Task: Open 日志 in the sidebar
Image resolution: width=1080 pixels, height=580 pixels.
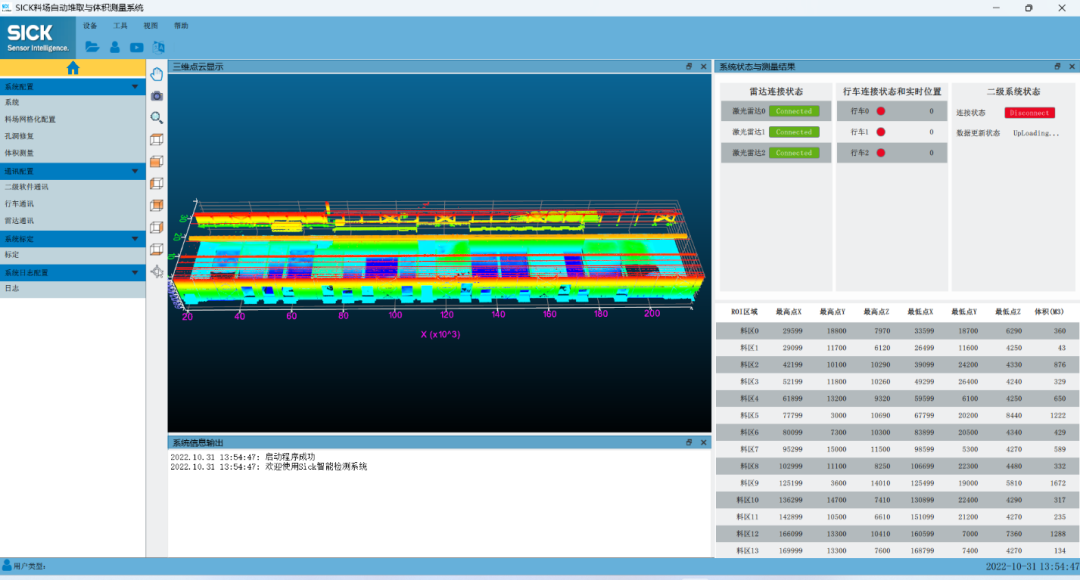Action: [x=72, y=289]
